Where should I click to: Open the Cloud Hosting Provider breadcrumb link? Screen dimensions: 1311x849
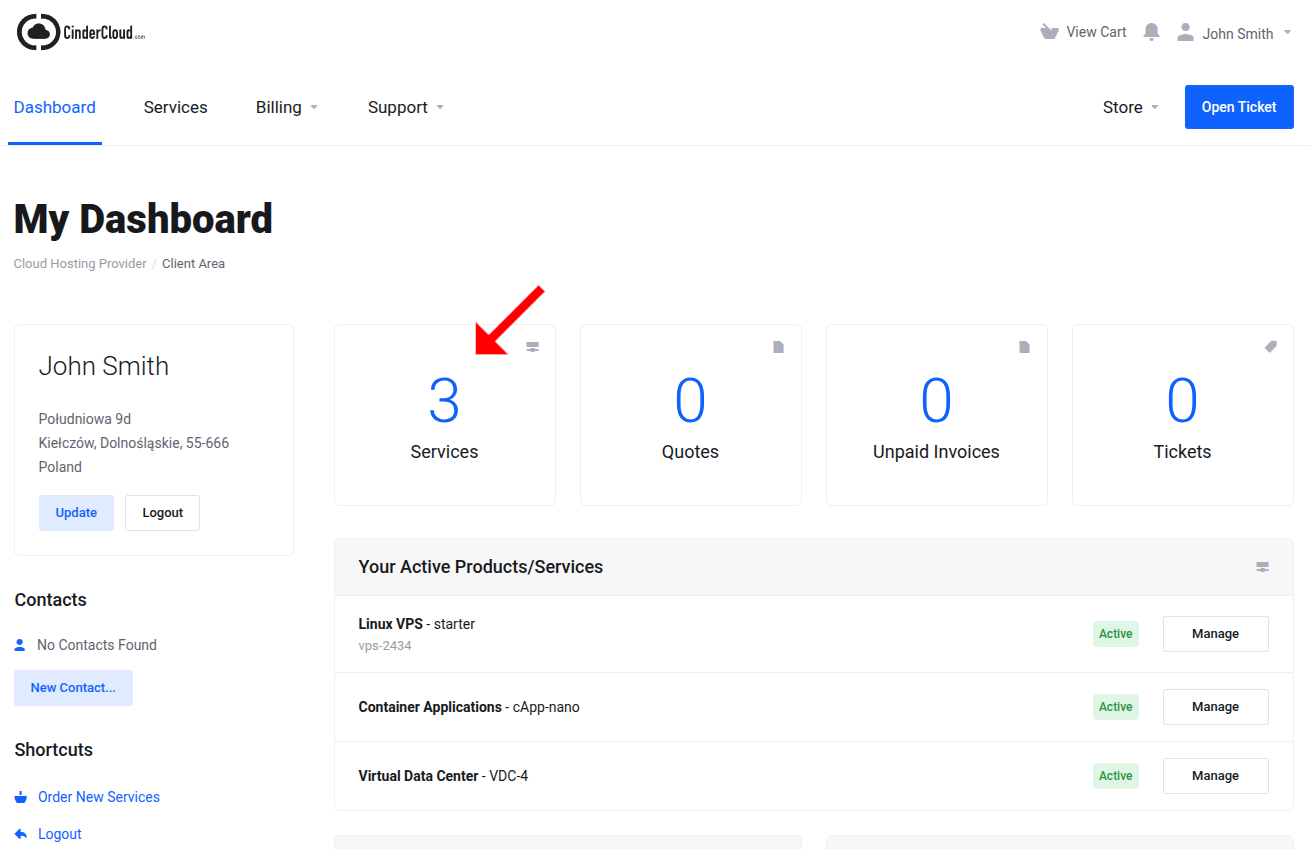click(80, 264)
